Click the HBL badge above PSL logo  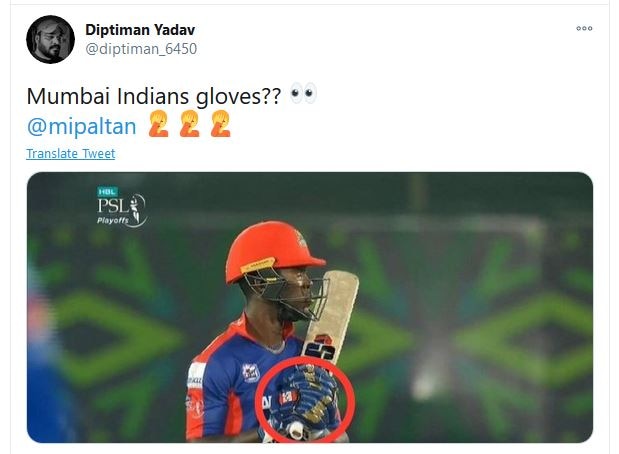point(107,191)
